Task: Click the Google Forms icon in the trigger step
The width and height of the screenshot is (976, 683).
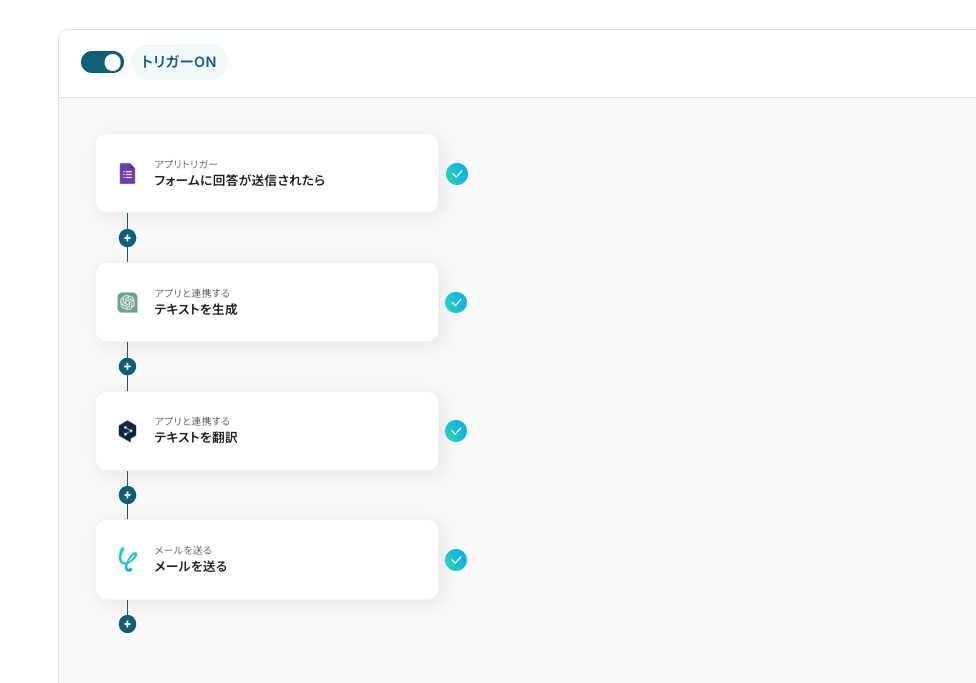Action: coord(128,174)
